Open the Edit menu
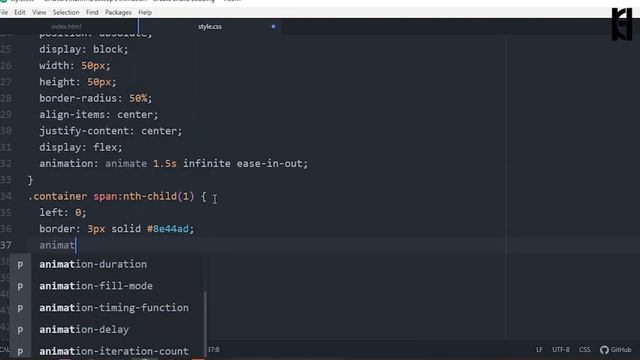Viewport: 640px width, 360px height. point(20,12)
